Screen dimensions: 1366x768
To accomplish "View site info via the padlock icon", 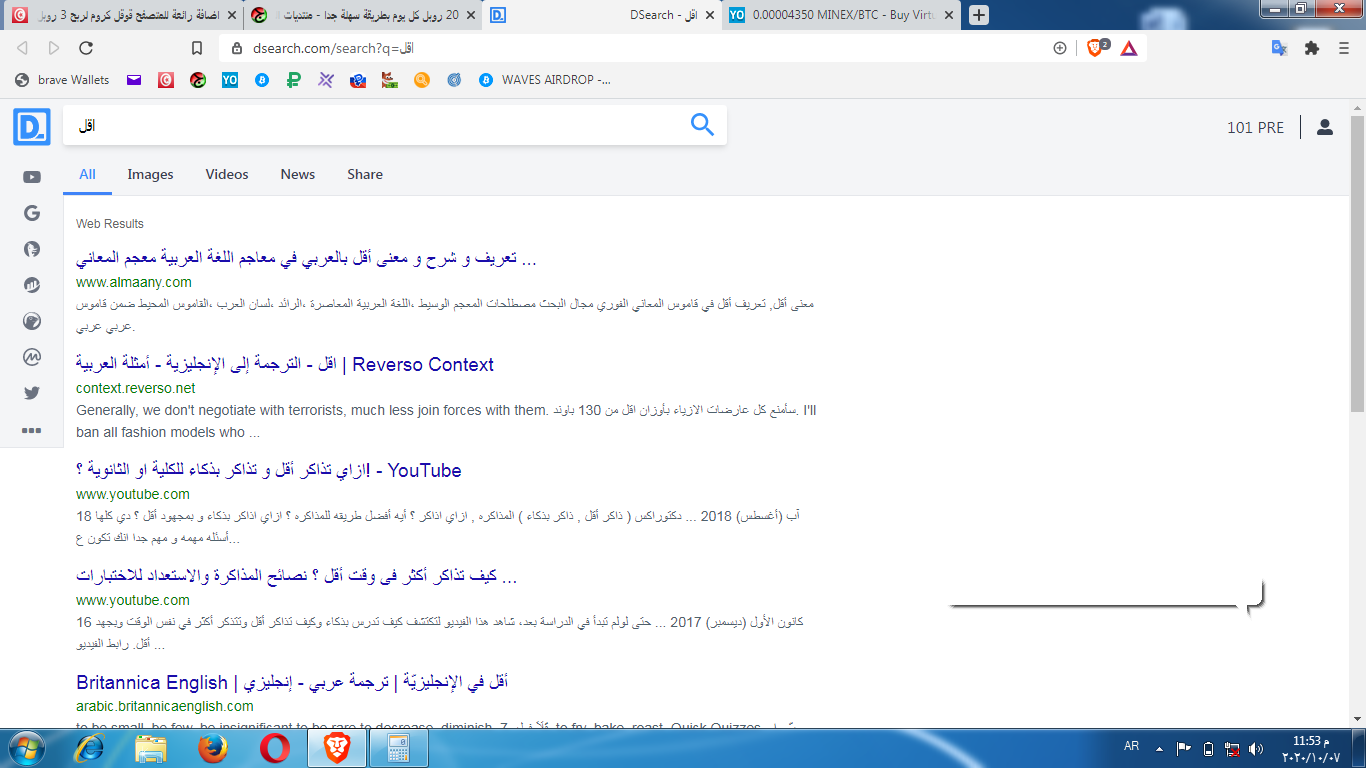I will click(x=237, y=48).
